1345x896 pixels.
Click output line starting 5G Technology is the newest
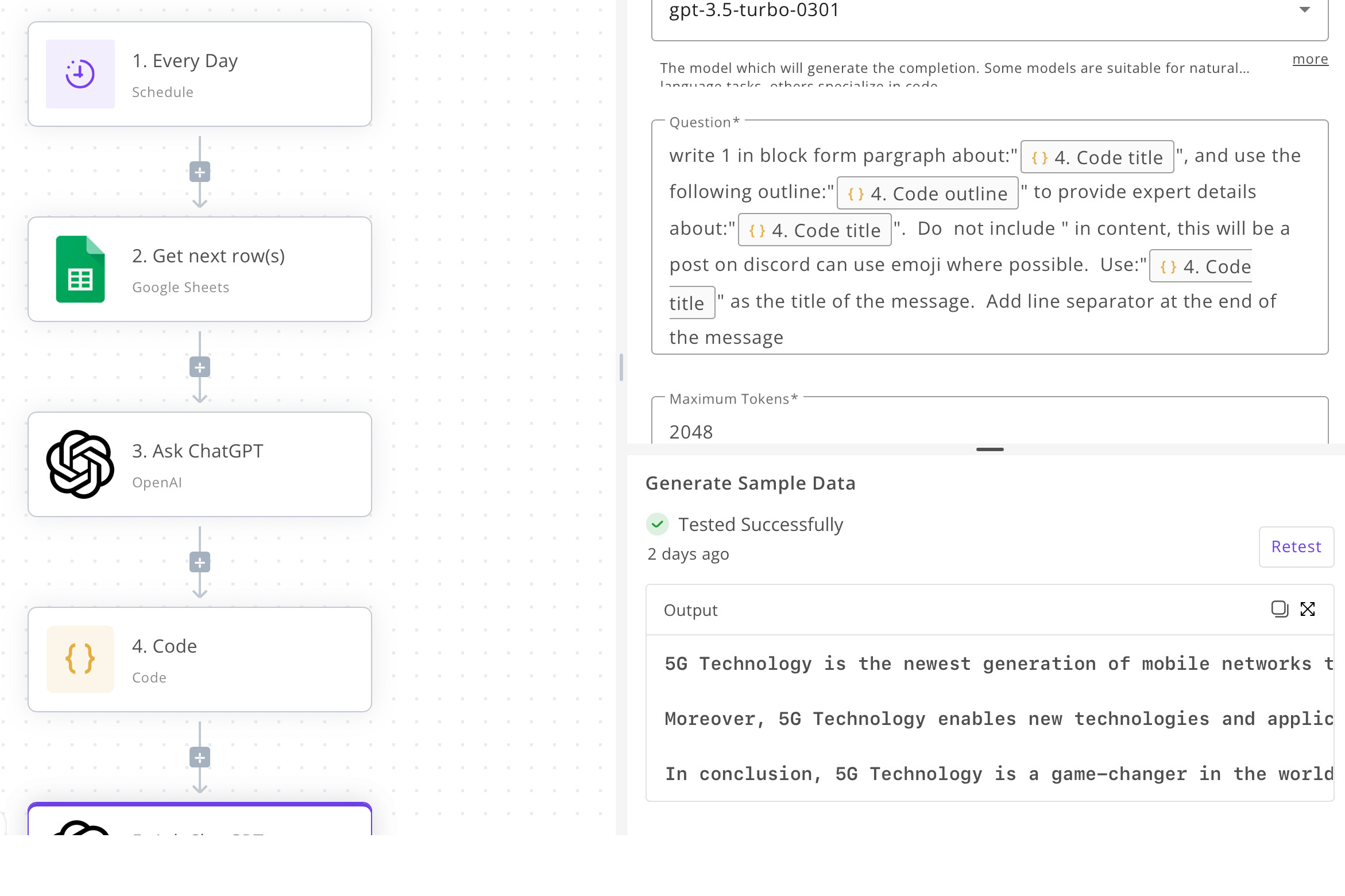click(999, 664)
